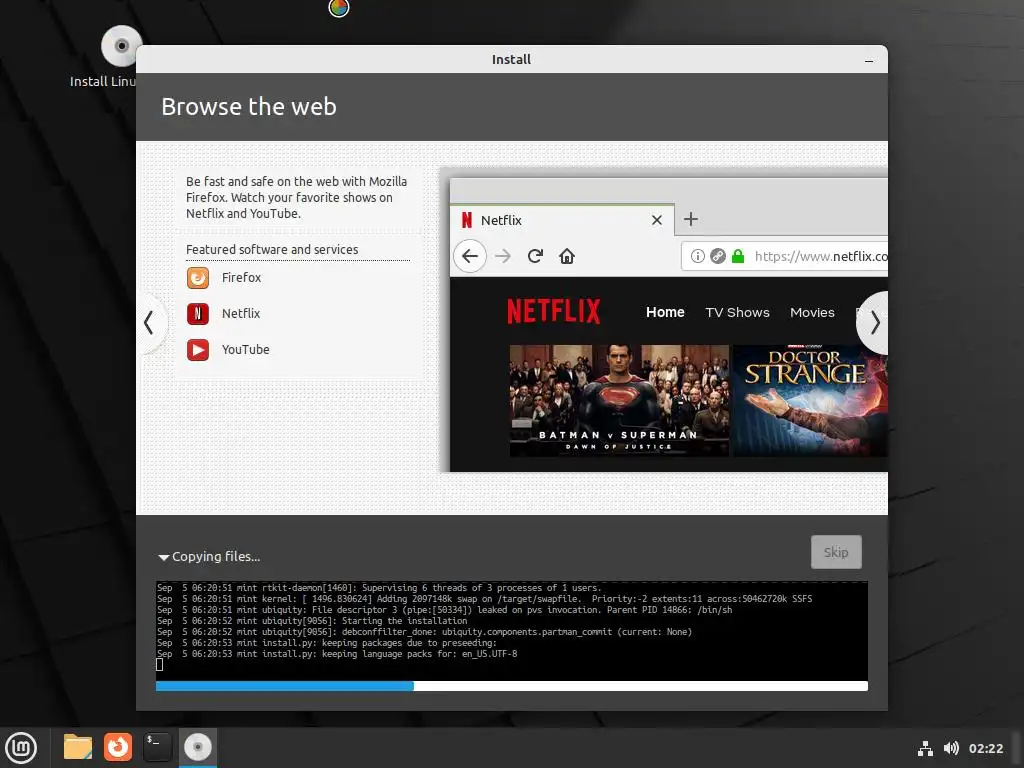Open the Doctor Strange thumbnail
The width and height of the screenshot is (1024, 768).
[810, 400]
